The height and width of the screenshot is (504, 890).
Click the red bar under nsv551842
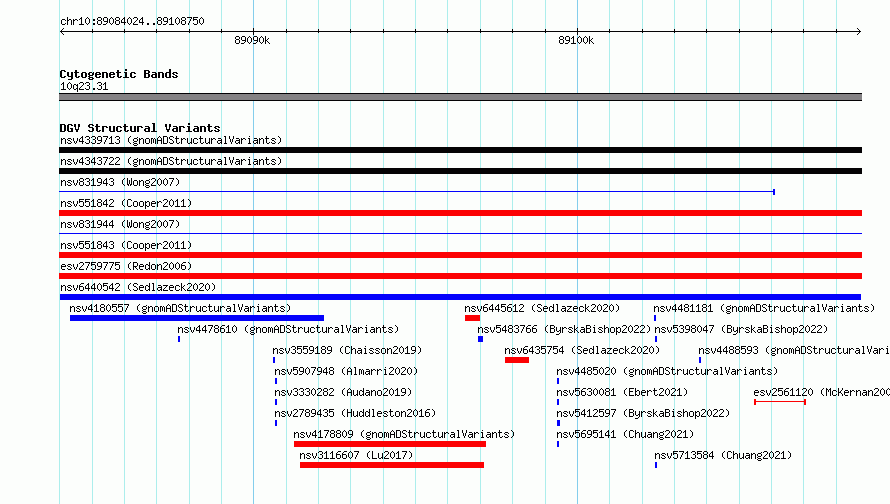click(460, 213)
